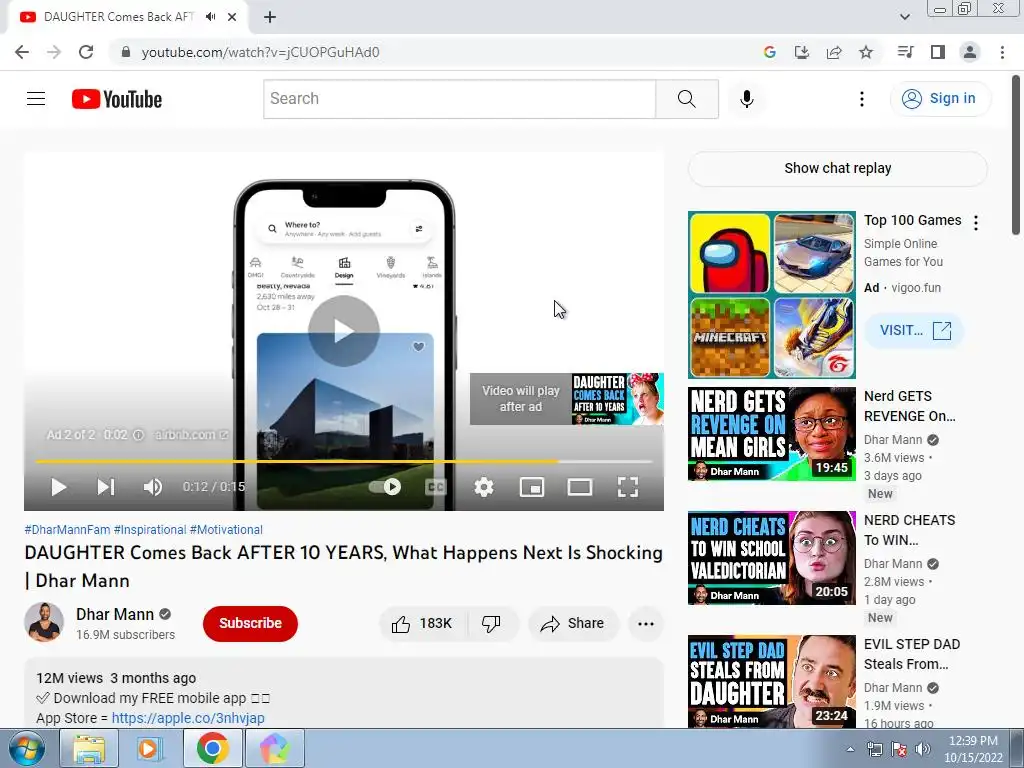
Task: Open options for Top 100 Games ad
Action: (x=976, y=223)
